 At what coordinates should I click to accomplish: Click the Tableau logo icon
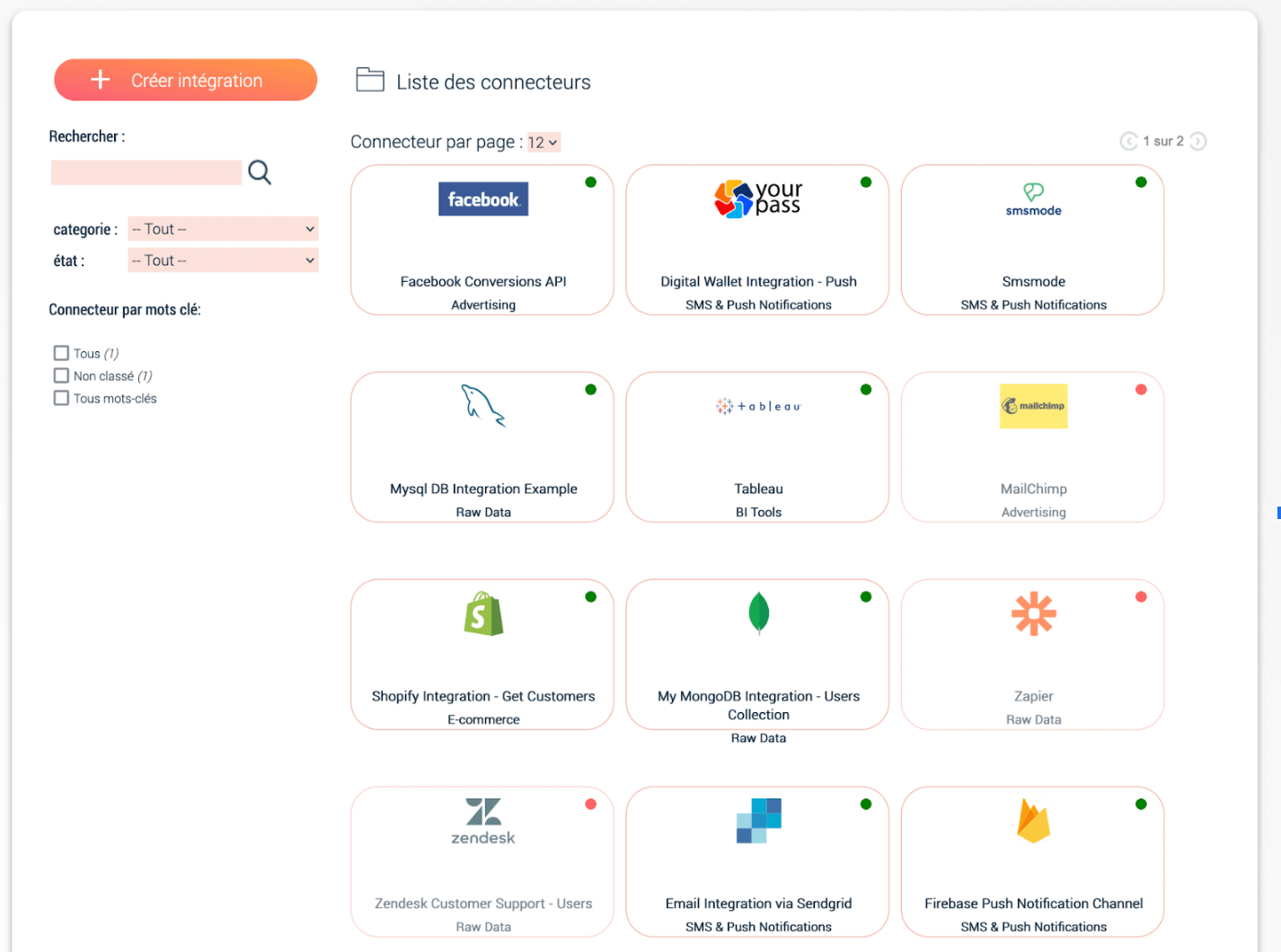tap(758, 406)
